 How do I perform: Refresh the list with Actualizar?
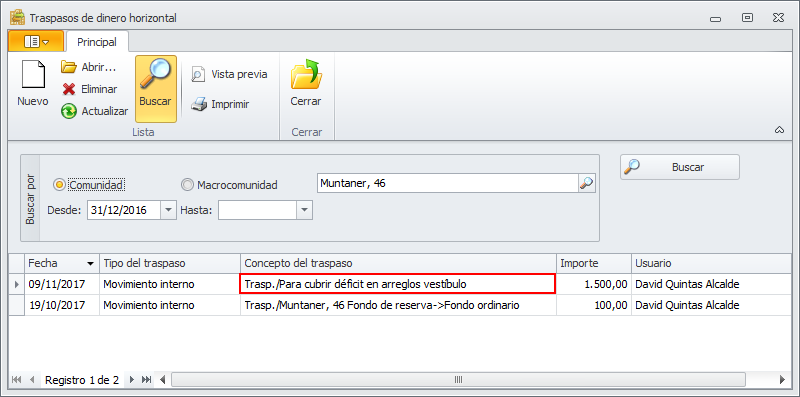(x=94, y=111)
